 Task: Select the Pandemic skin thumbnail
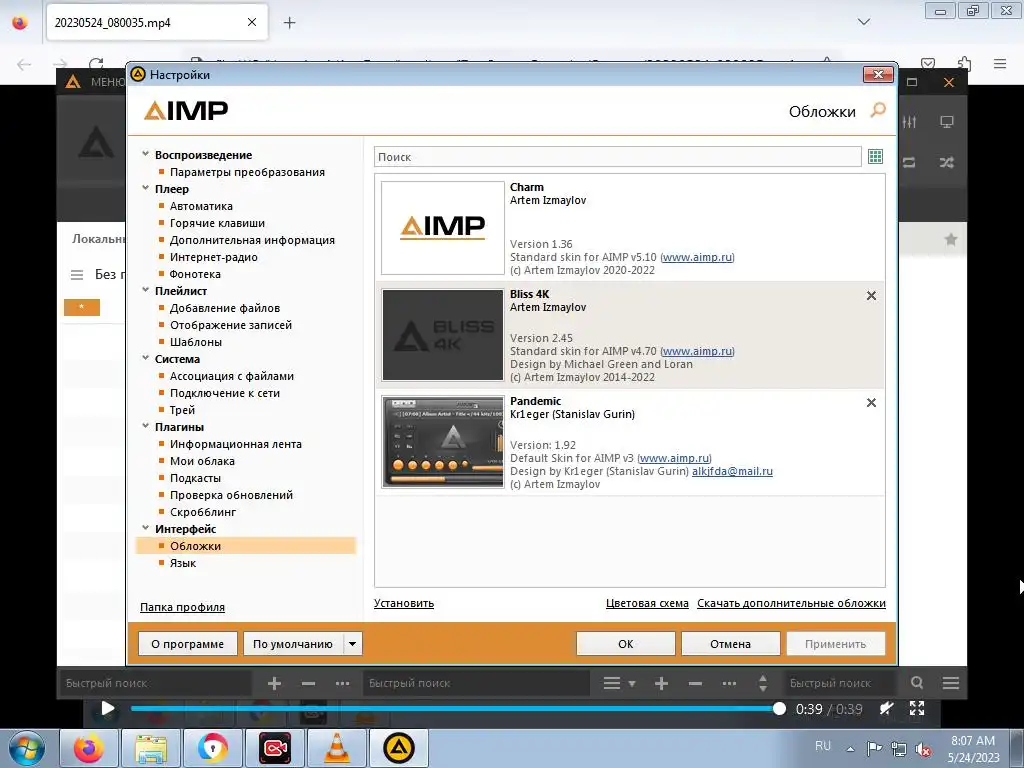click(443, 442)
